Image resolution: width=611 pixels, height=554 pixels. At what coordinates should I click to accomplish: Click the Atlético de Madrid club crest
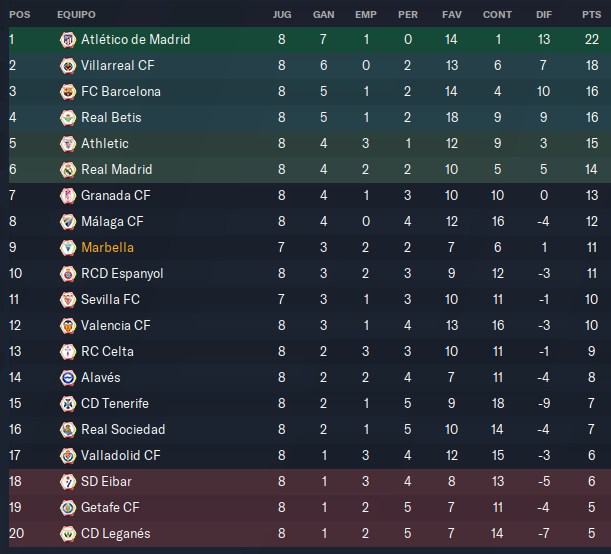[68, 40]
